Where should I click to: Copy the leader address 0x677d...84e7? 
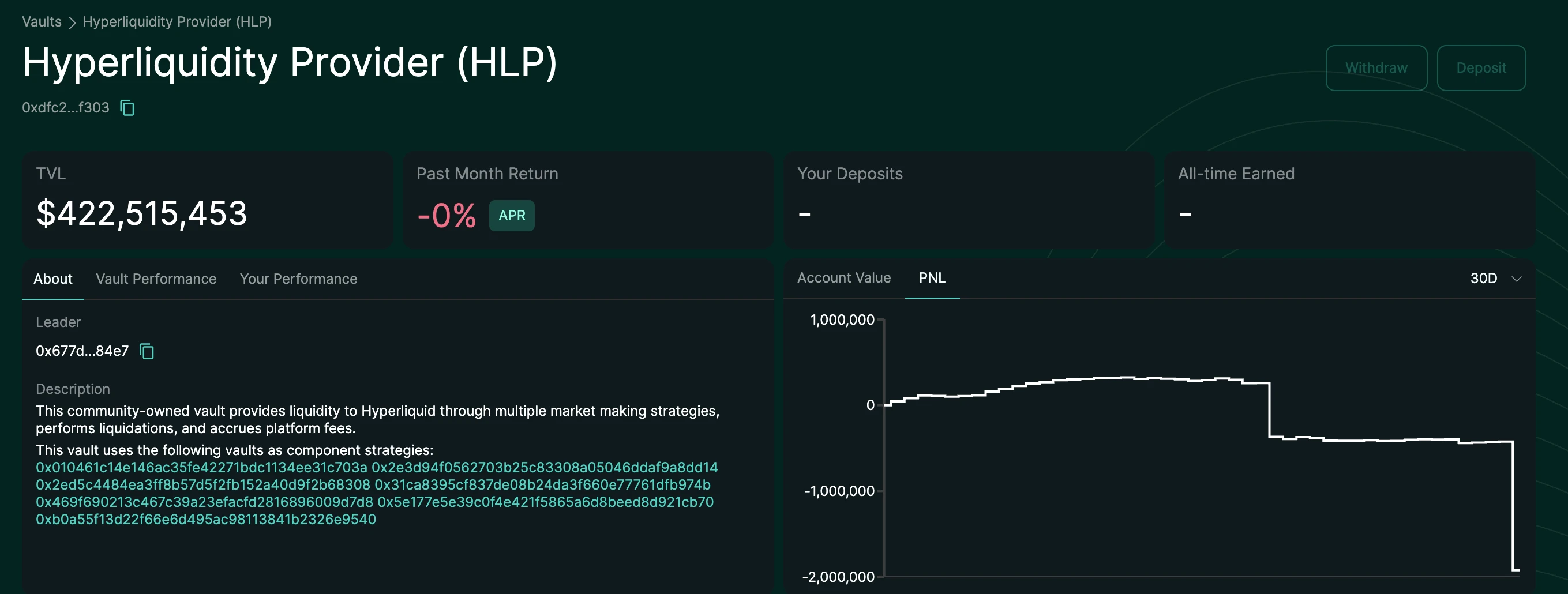147,351
